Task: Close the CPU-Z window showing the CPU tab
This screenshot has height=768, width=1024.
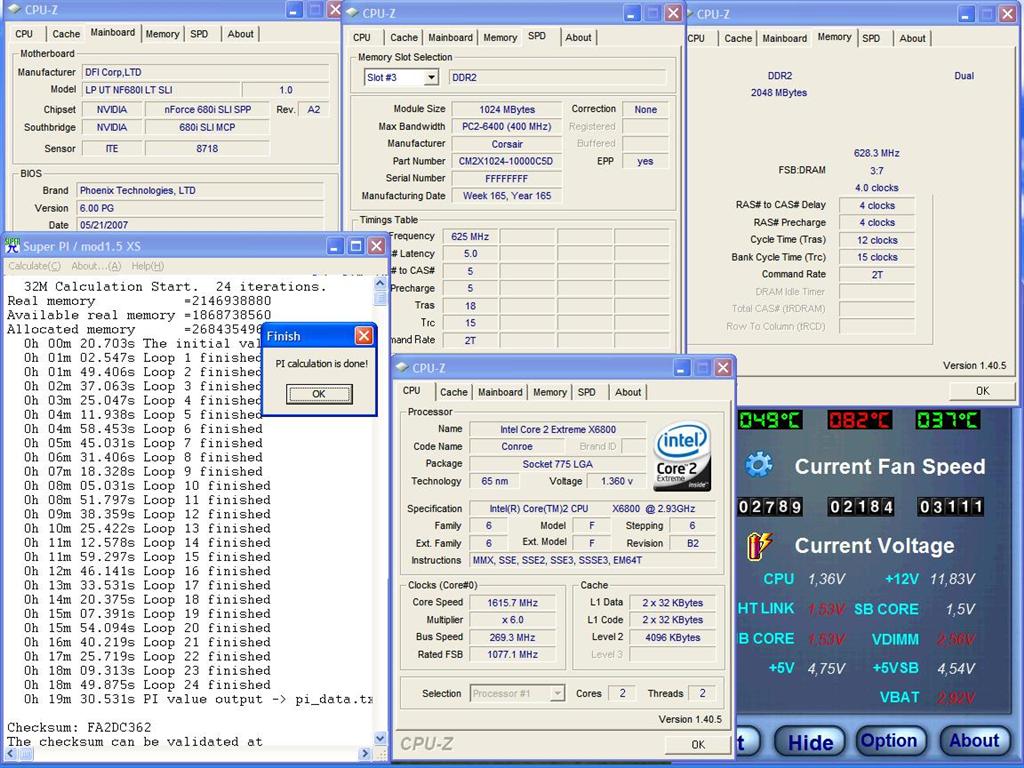Action: [723, 368]
